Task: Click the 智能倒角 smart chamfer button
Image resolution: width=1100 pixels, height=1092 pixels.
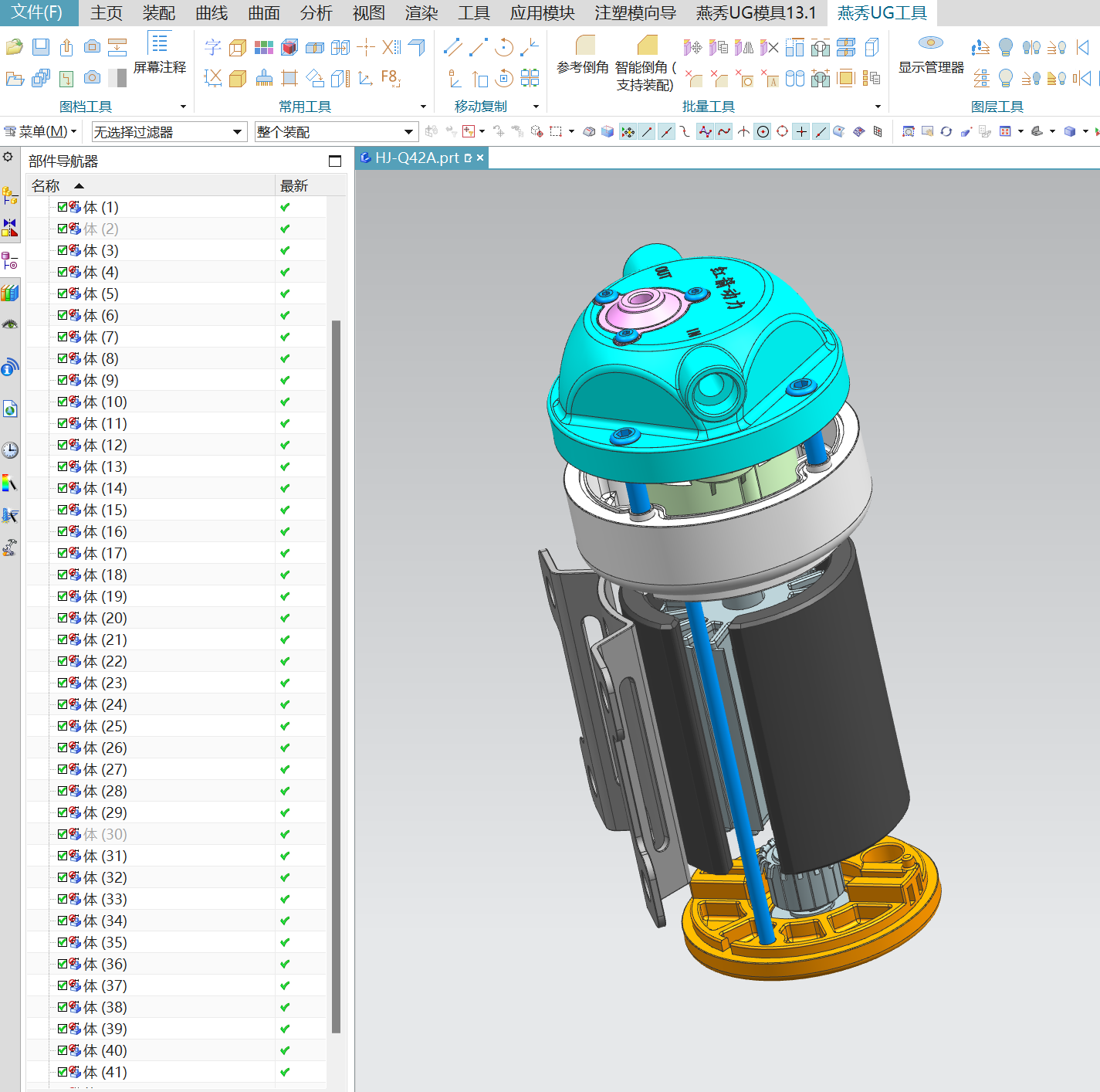Action: click(x=646, y=63)
